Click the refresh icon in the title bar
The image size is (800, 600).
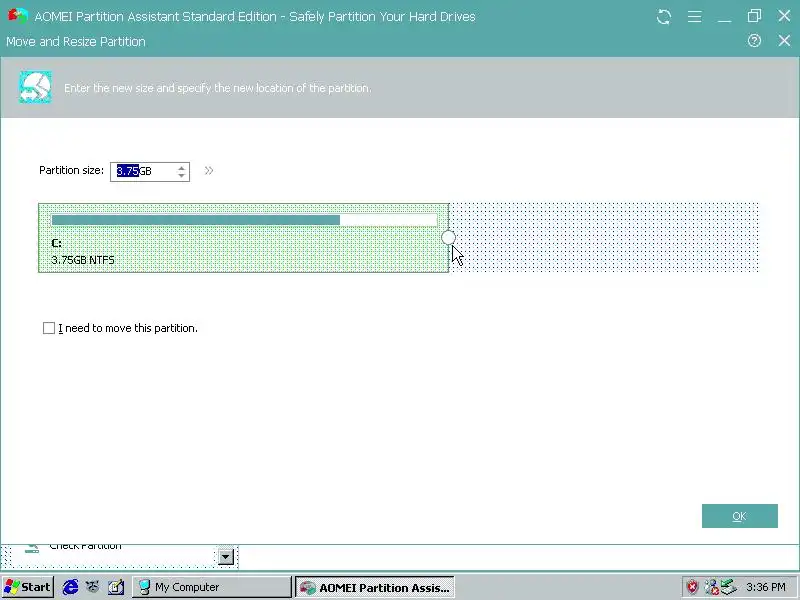pos(664,16)
